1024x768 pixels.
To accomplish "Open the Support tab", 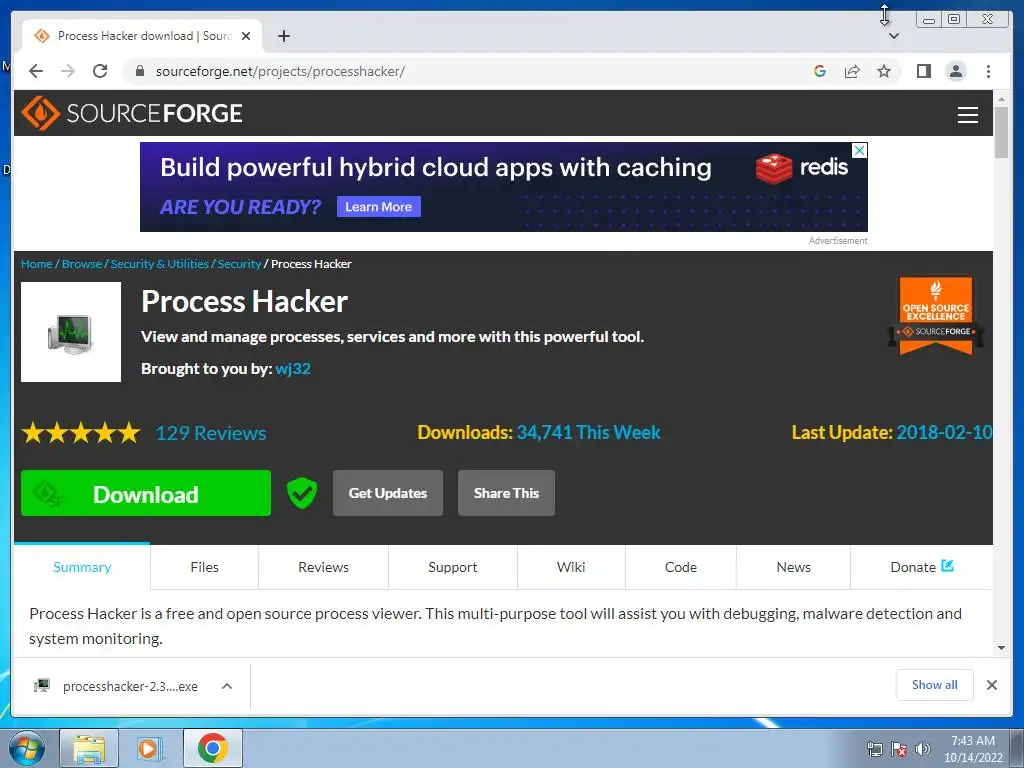I will (x=453, y=567).
